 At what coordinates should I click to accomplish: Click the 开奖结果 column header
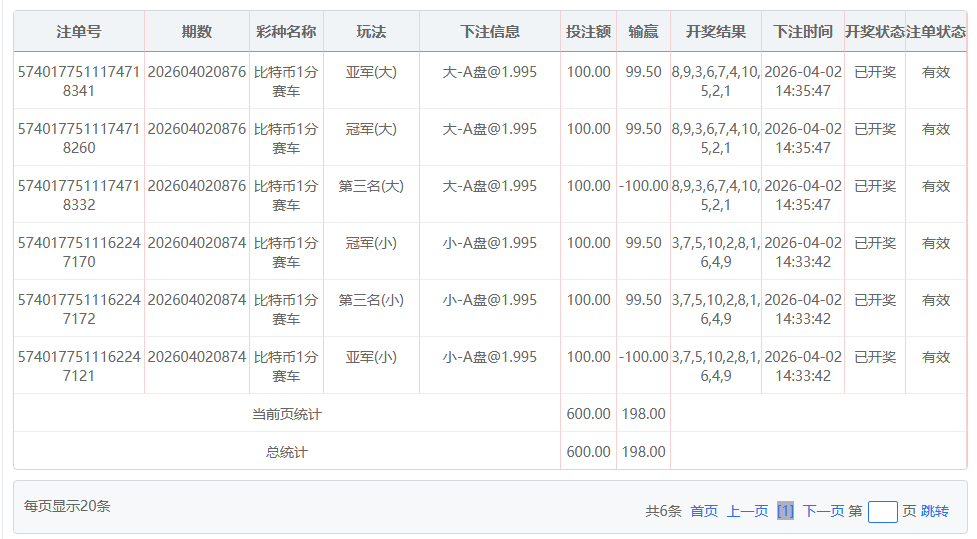click(716, 32)
